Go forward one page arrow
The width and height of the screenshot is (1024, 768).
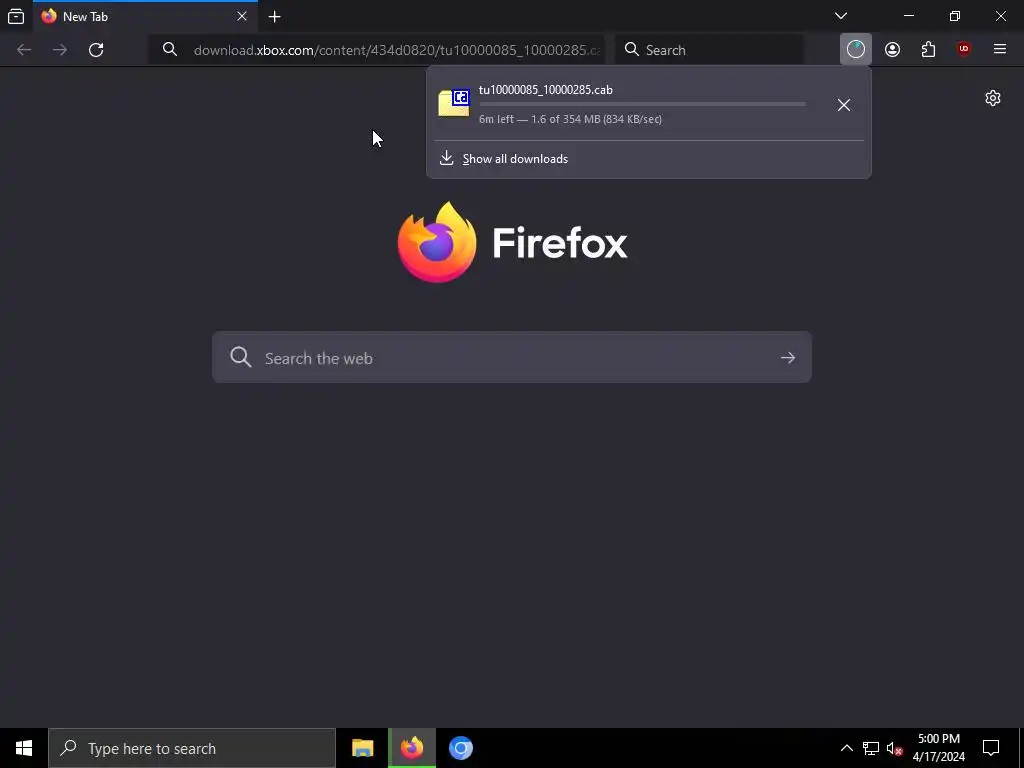click(60, 50)
